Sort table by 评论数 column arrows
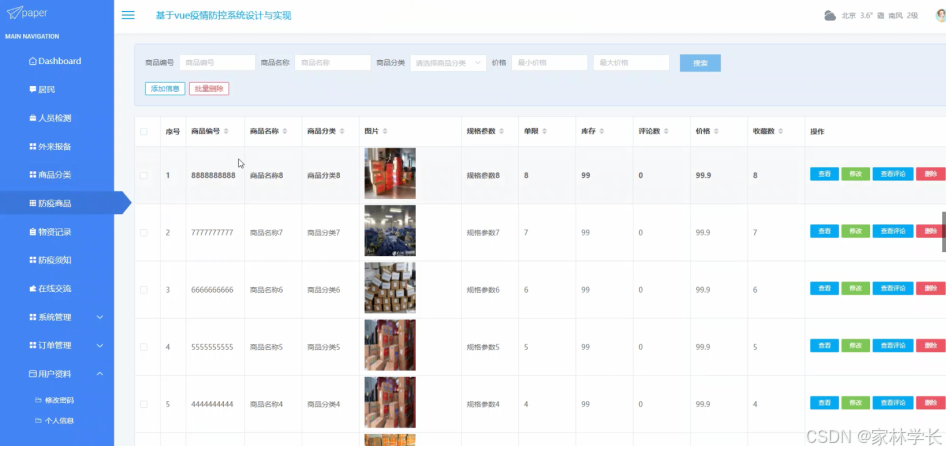Screen dimensions: 946x452 click(x=666, y=132)
